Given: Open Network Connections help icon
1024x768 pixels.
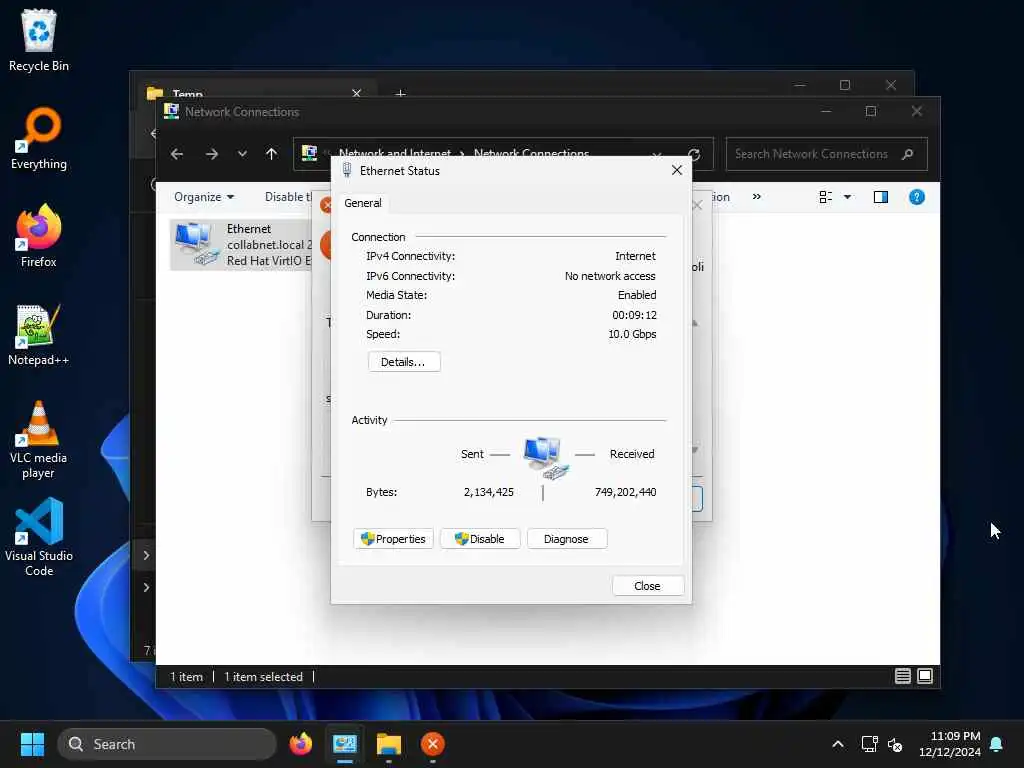Looking at the screenshot, I should [917, 197].
